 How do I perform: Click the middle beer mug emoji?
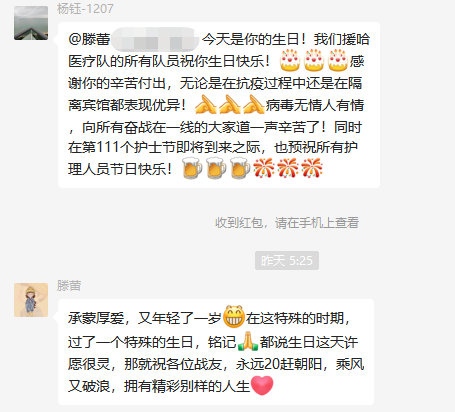click(x=216, y=168)
